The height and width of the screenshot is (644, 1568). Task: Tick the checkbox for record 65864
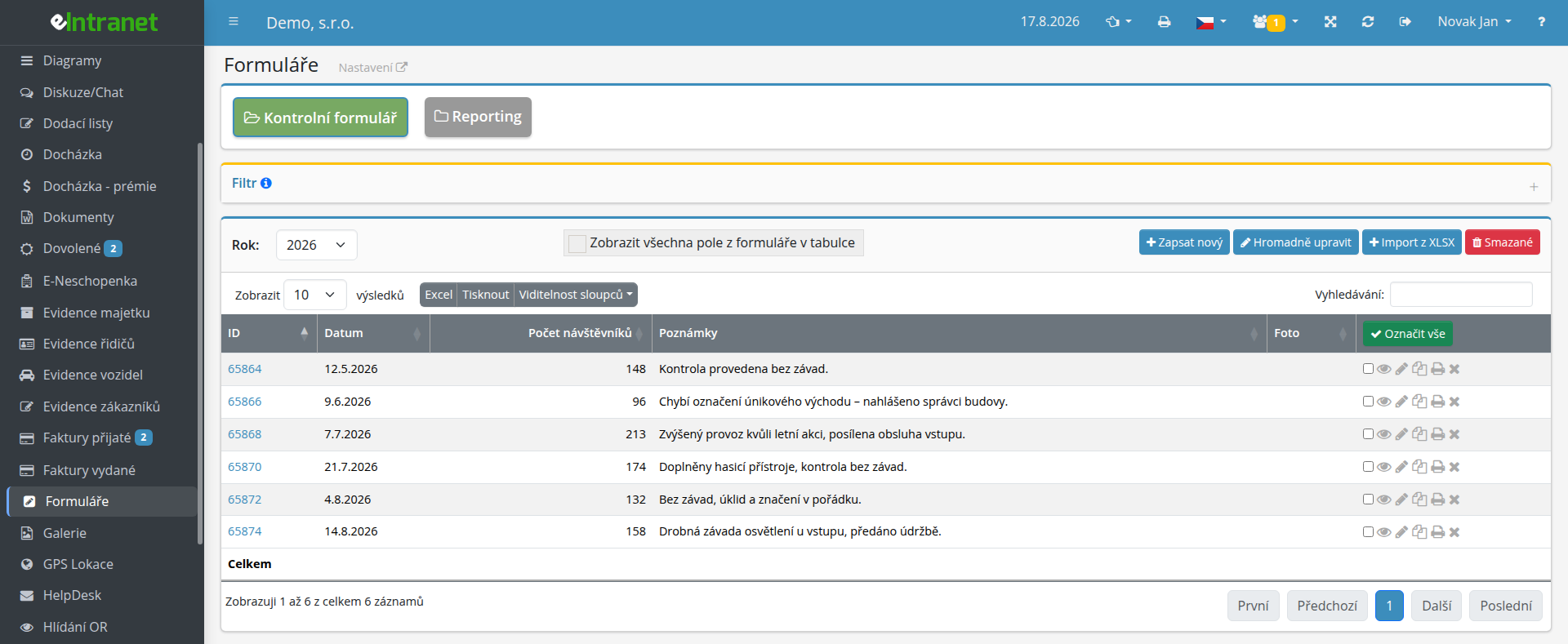(x=1368, y=369)
